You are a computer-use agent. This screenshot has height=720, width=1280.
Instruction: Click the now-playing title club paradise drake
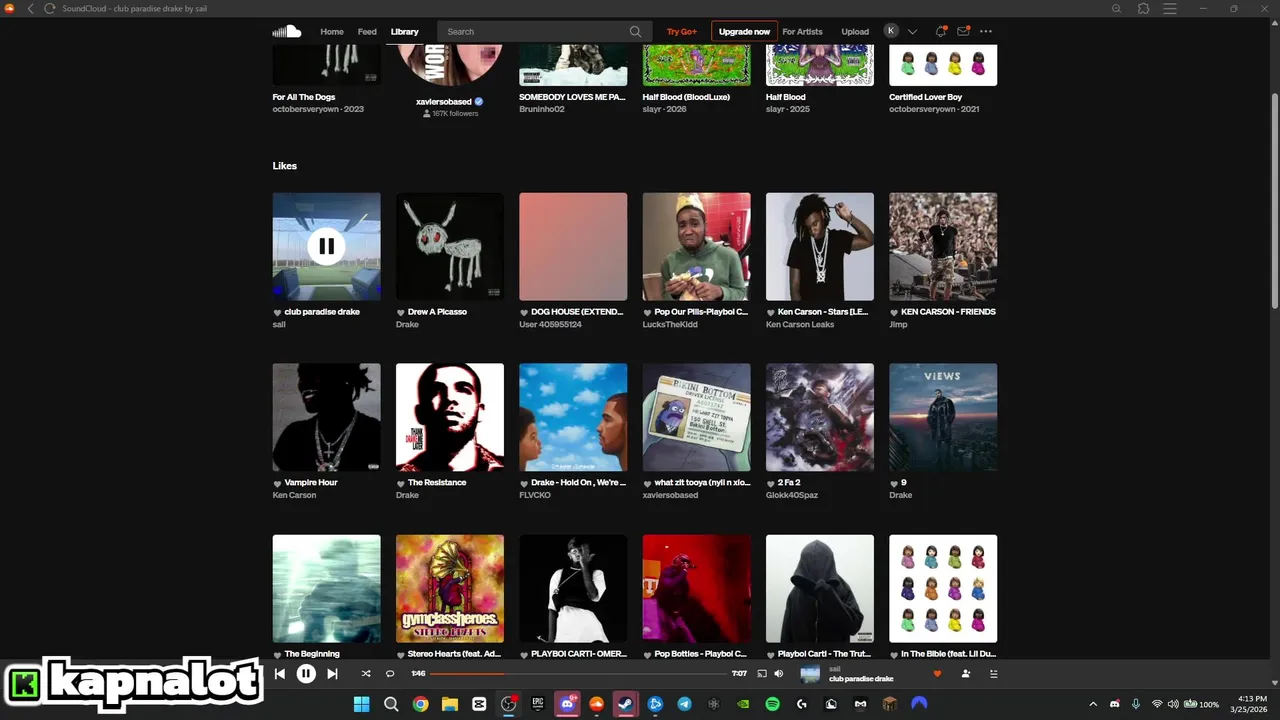(x=861, y=679)
